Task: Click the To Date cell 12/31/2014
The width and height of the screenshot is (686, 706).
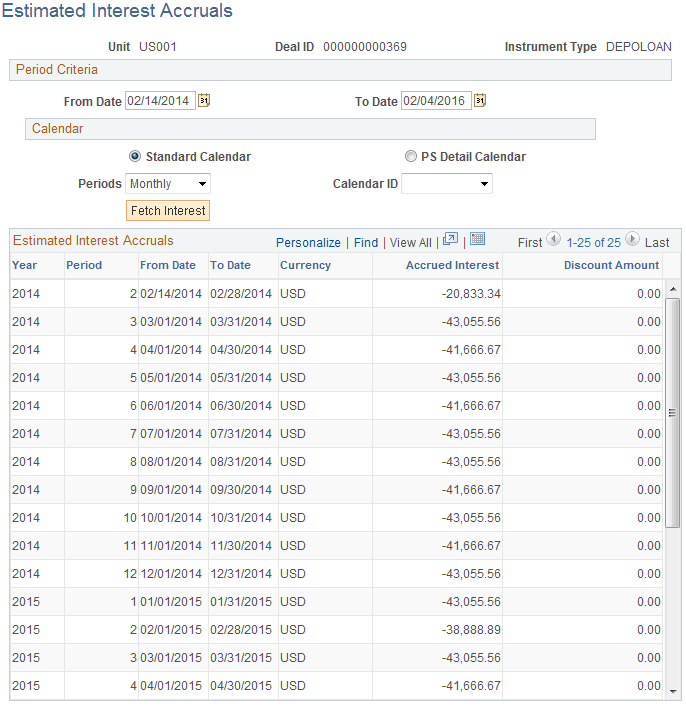Action: point(241,574)
